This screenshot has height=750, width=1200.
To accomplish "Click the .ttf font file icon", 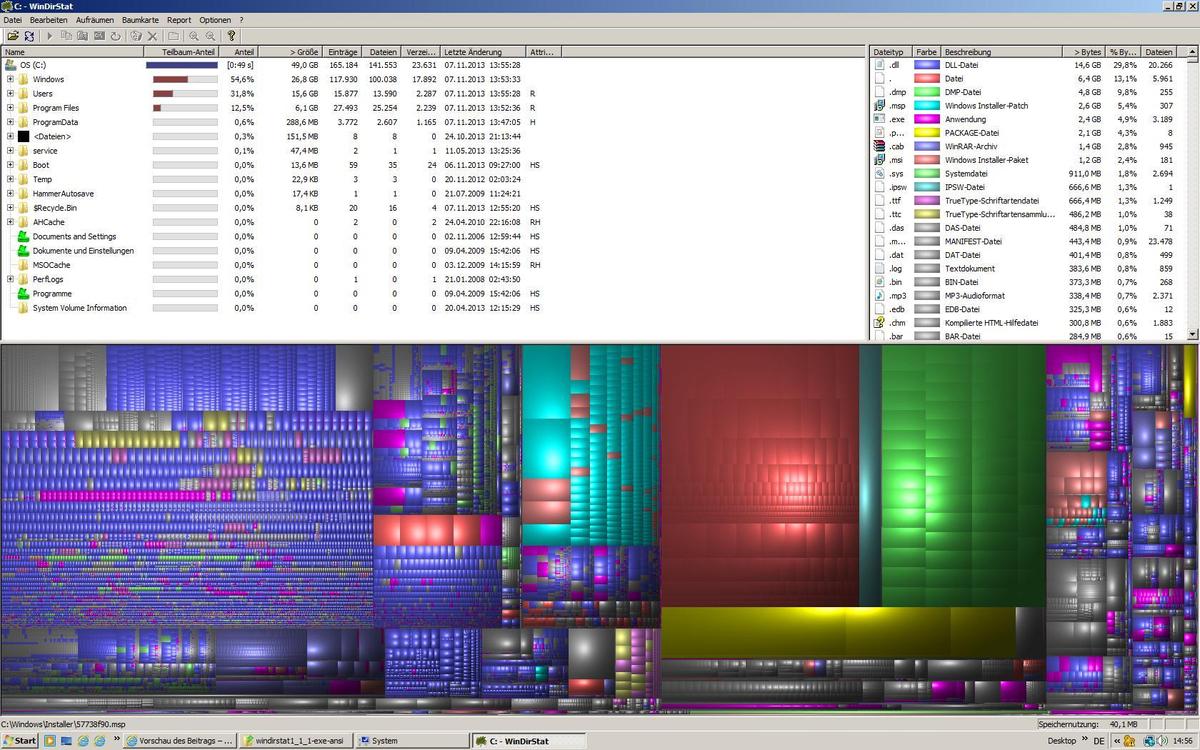I will tap(880, 200).
